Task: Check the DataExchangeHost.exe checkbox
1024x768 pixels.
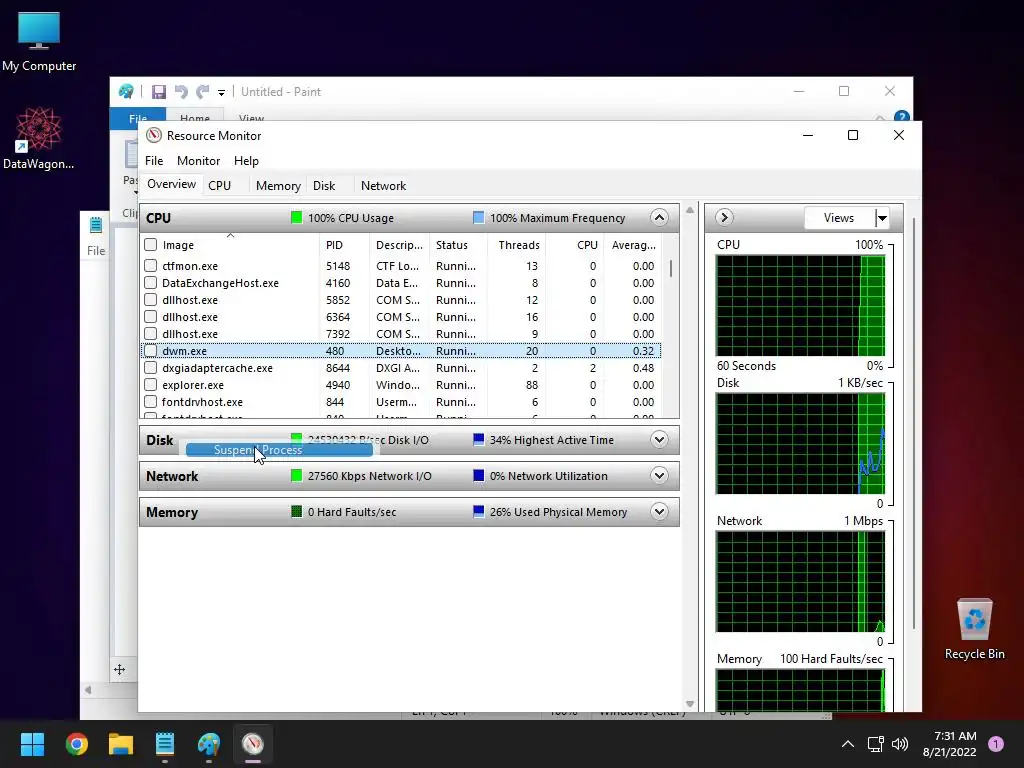Action: point(151,283)
